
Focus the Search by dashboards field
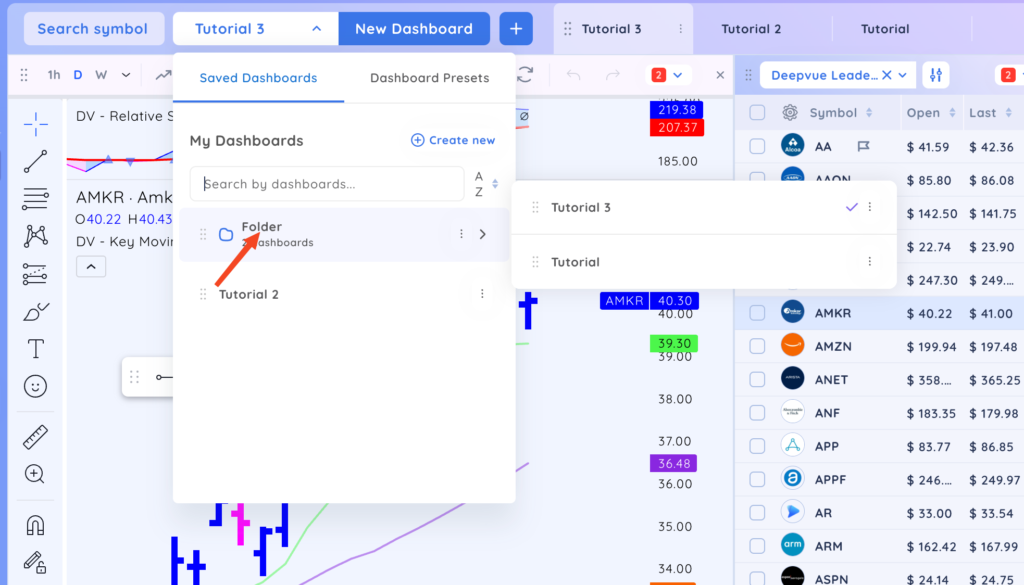pyautogui.click(x=327, y=184)
